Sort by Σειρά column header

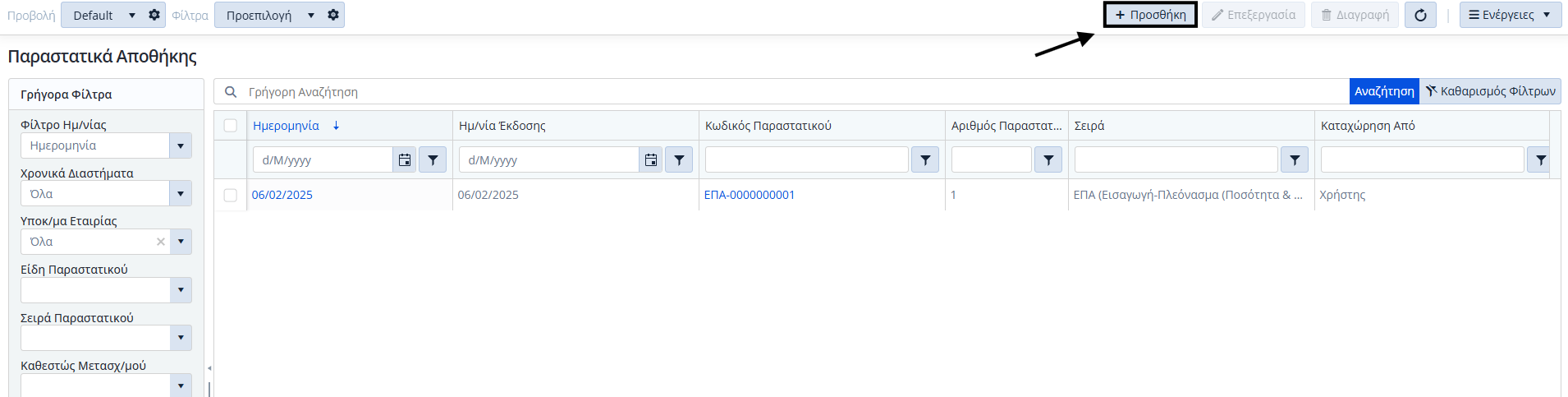click(x=1089, y=126)
